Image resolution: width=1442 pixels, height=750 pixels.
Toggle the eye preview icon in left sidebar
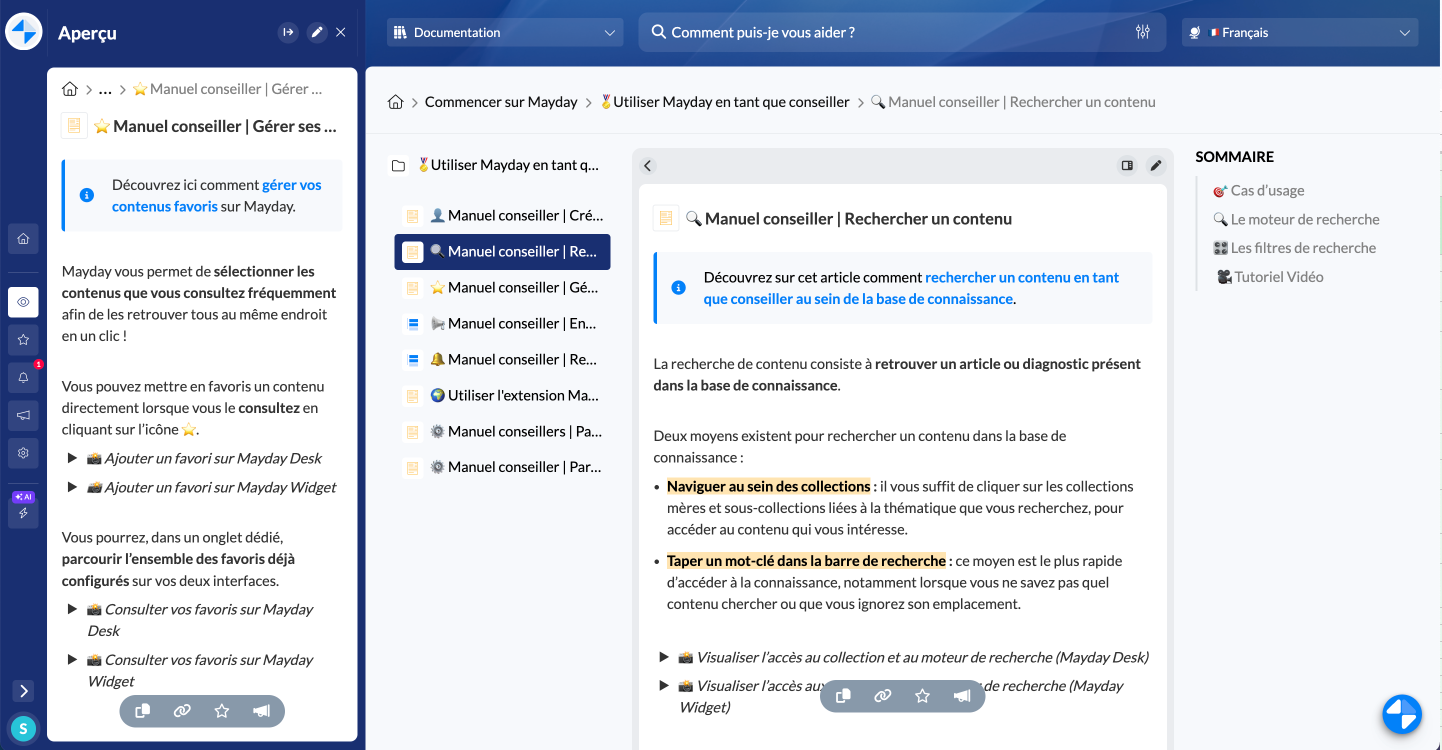click(23, 302)
